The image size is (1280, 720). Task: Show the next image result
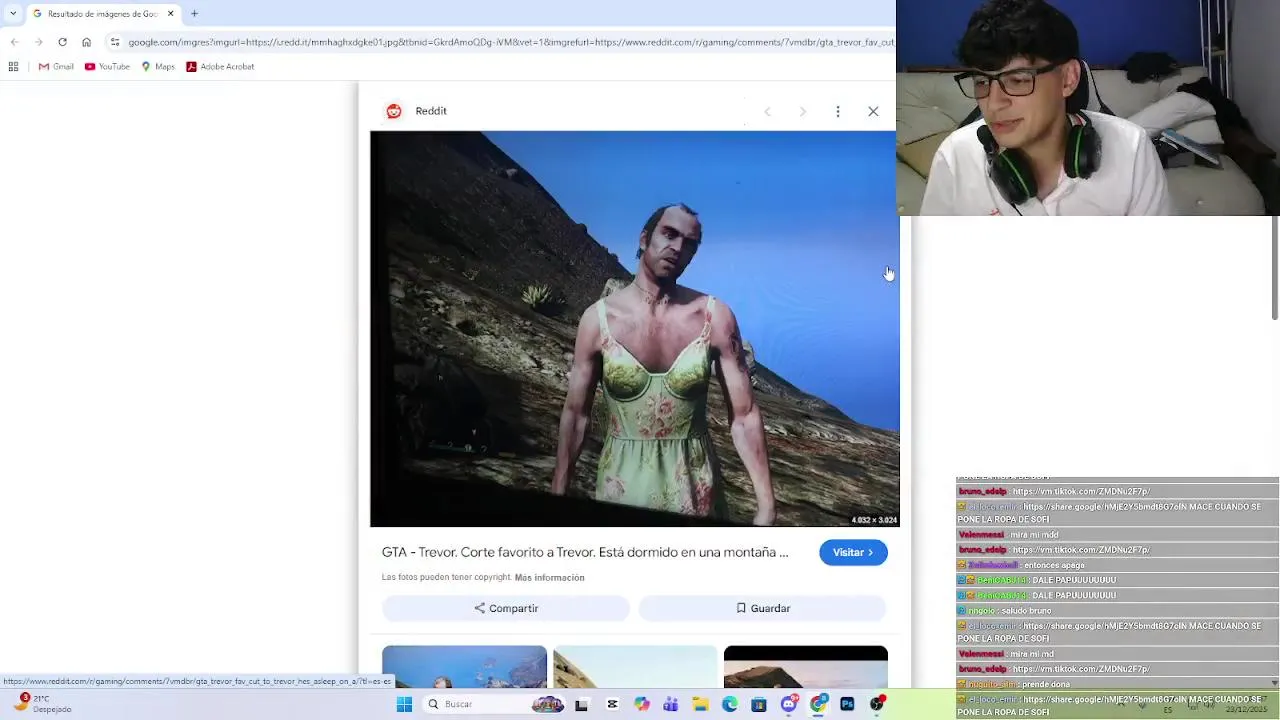[802, 111]
